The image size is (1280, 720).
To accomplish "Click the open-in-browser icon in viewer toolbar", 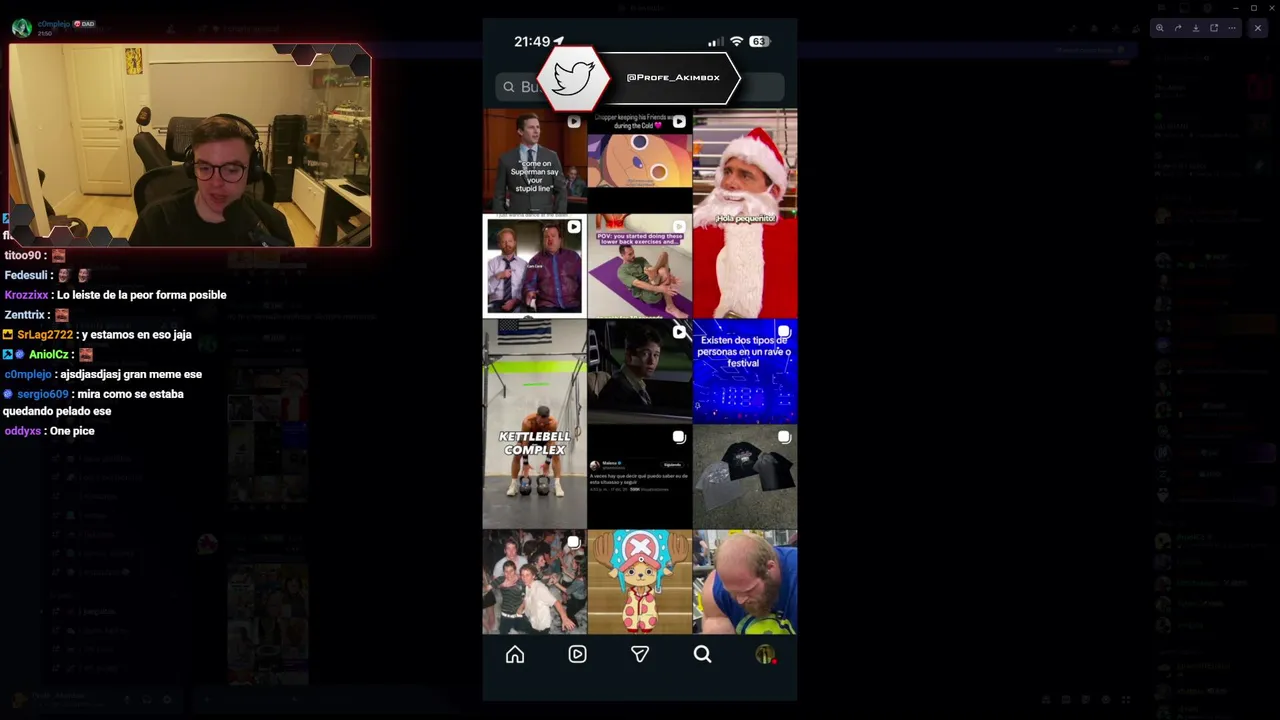I will click(1214, 28).
